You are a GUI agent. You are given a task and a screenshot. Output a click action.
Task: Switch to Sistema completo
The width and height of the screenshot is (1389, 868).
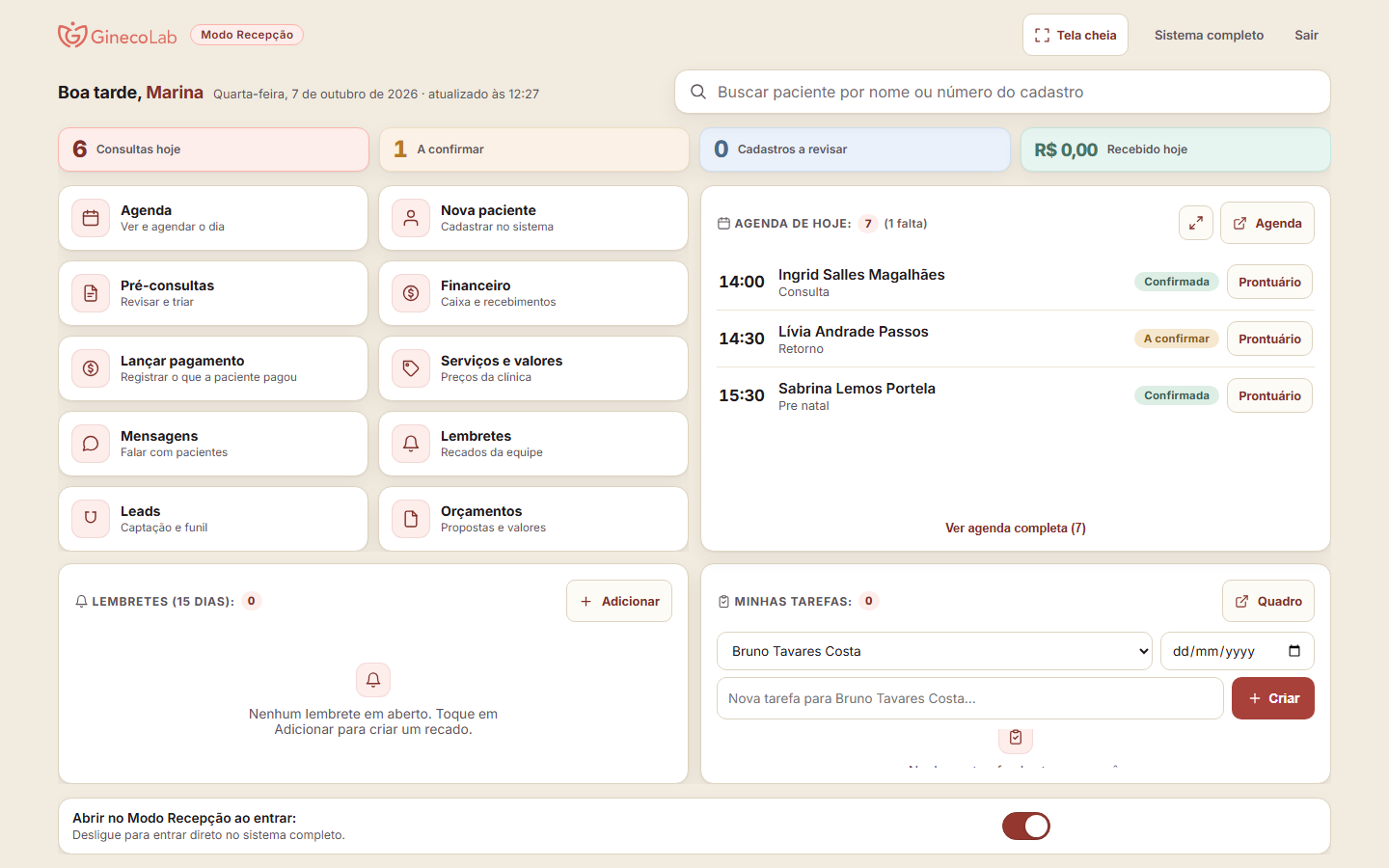(1209, 35)
